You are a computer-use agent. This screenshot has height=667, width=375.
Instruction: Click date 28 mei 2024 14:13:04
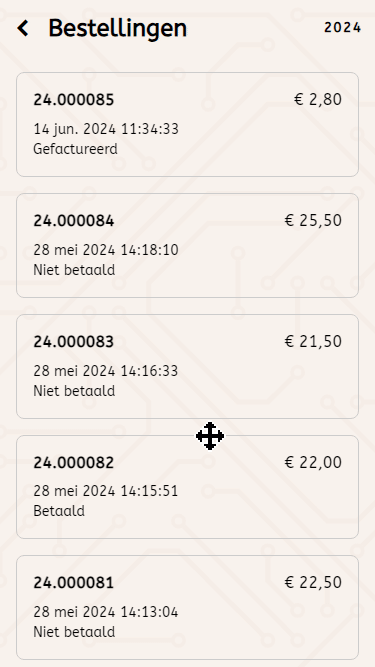coord(105,612)
